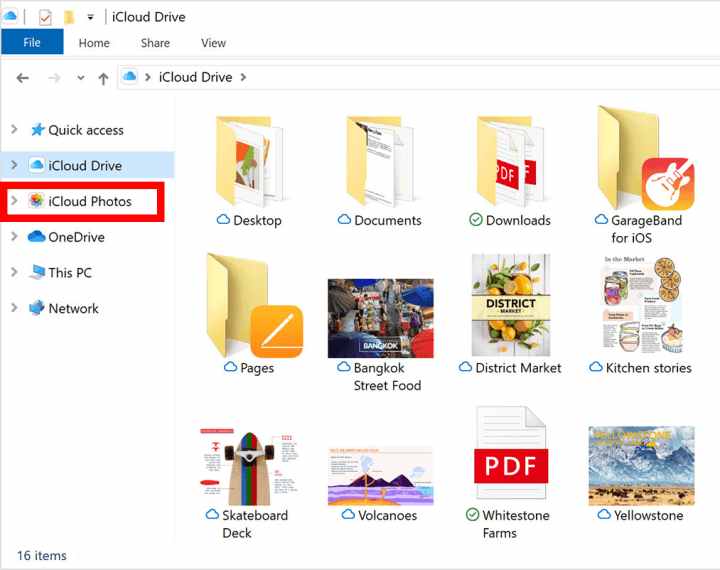The width and height of the screenshot is (720, 570).
Task: Select iCloud Drive in navigation pane
Action: click(x=85, y=165)
